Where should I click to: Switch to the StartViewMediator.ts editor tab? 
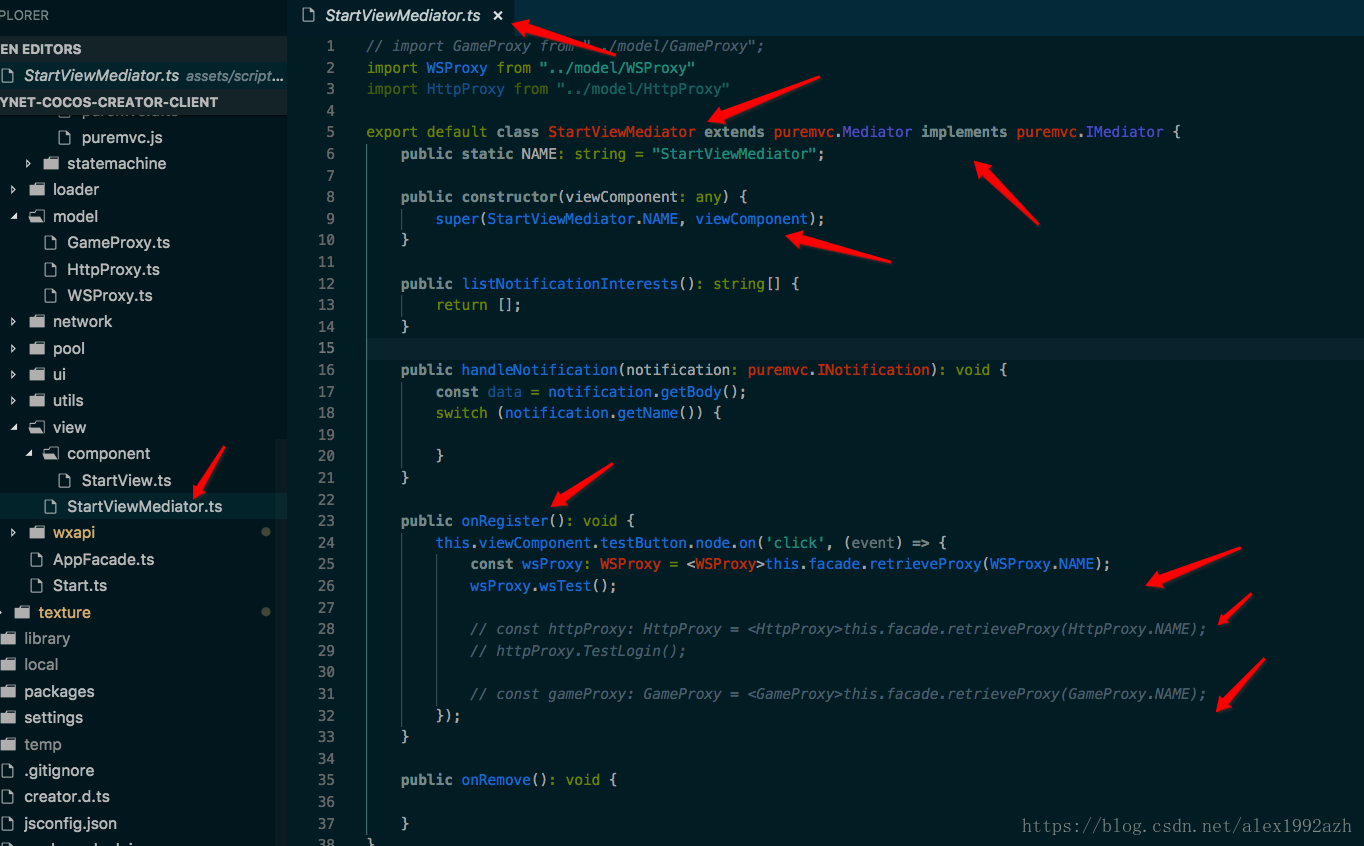(402, 16)
